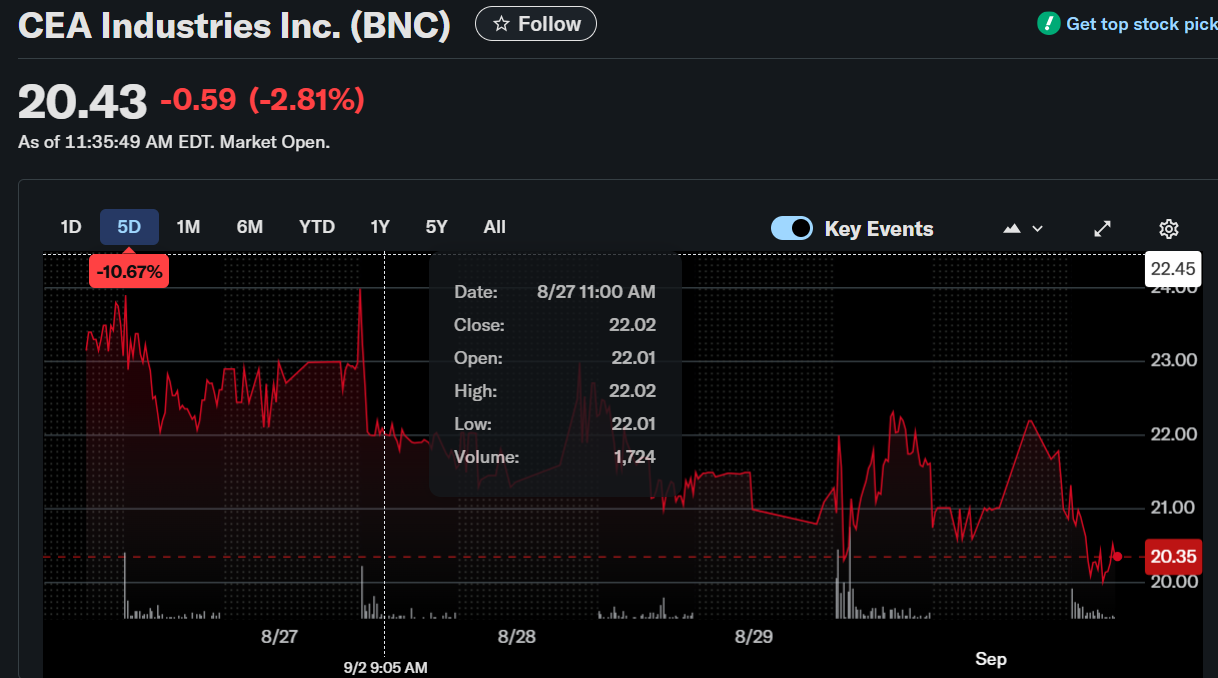
Task: Show All historical price data
Action: click(x=495, y=227)
